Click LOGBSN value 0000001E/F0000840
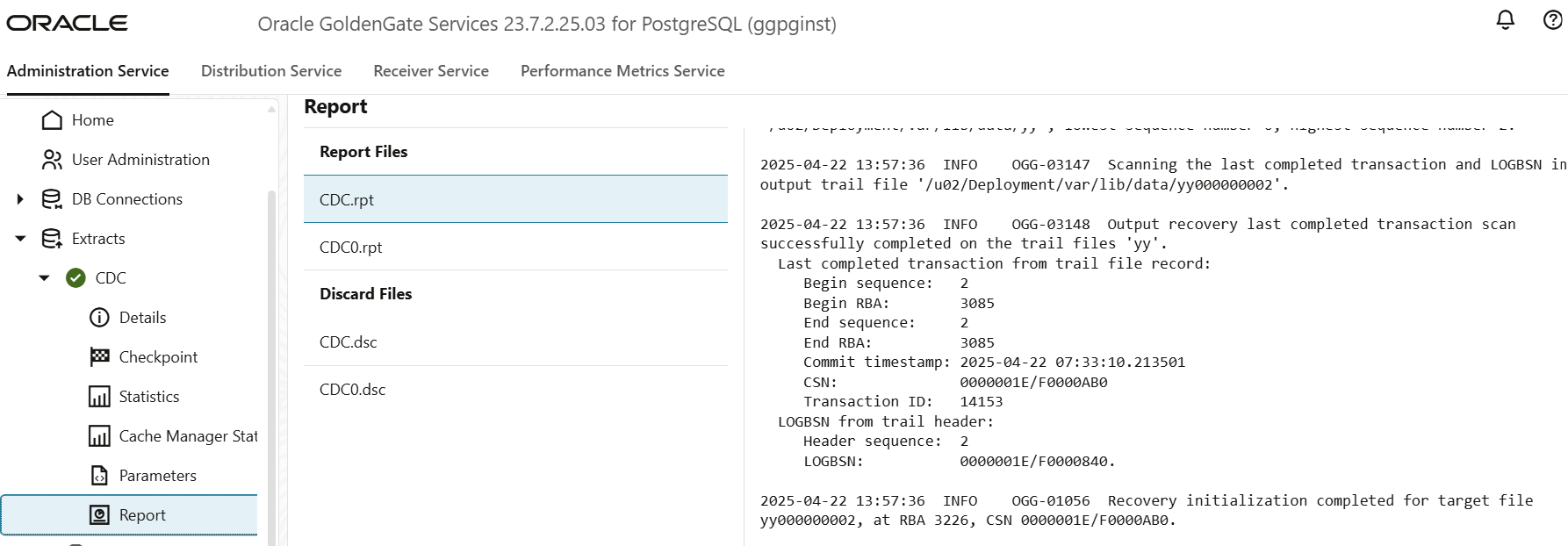1568x546 pixels. point(1037,461)
